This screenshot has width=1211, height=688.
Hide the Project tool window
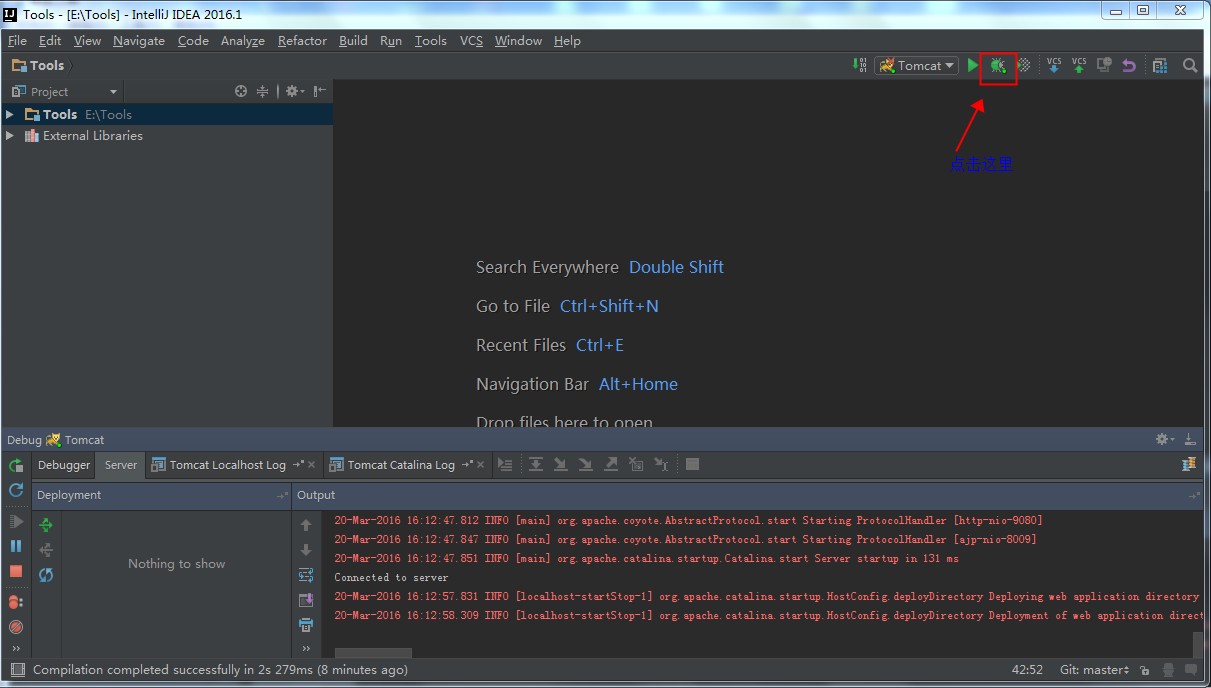coord(320,91)
